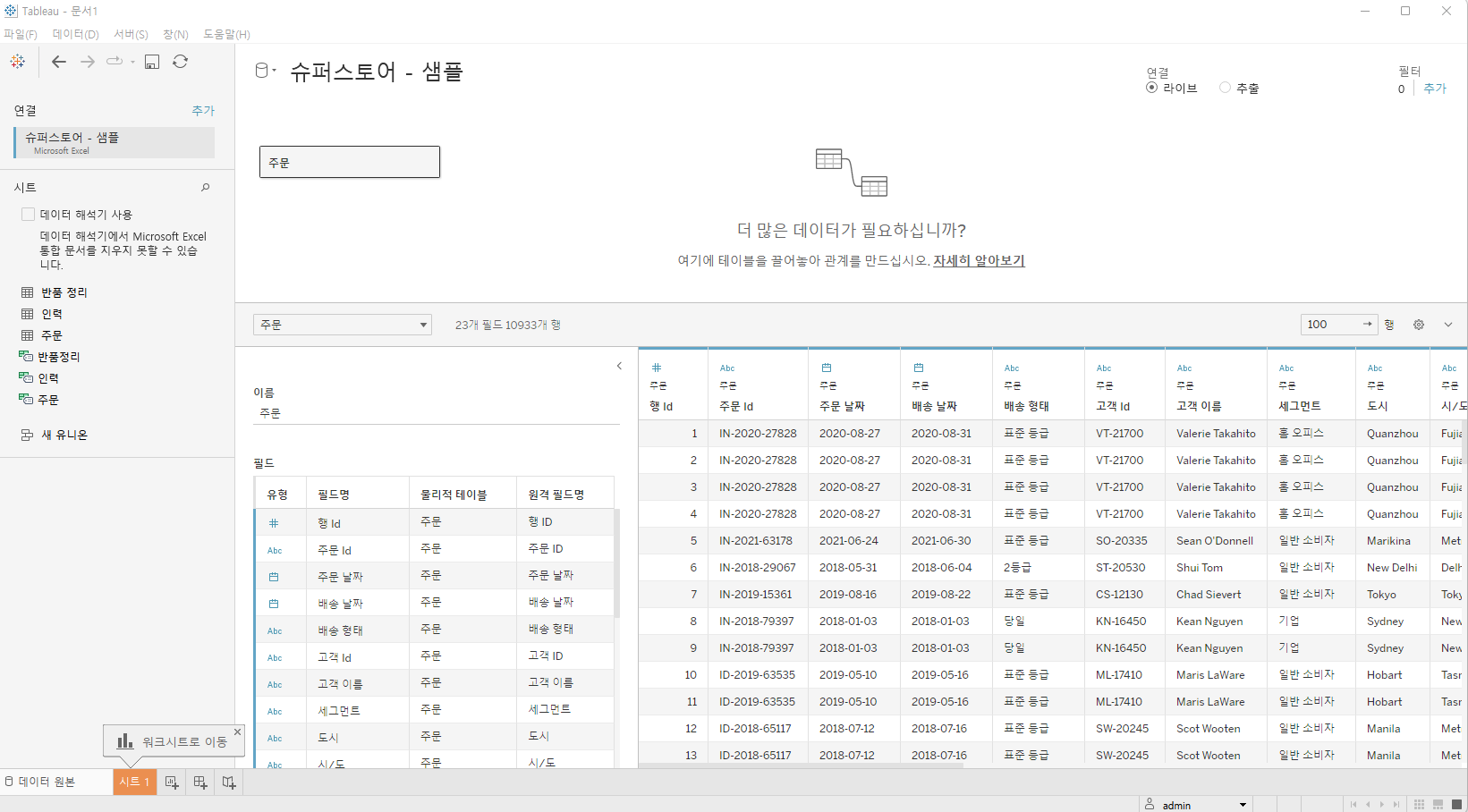Open the 창(N) menu
The image size is (1468, 812).
point(175,34)
